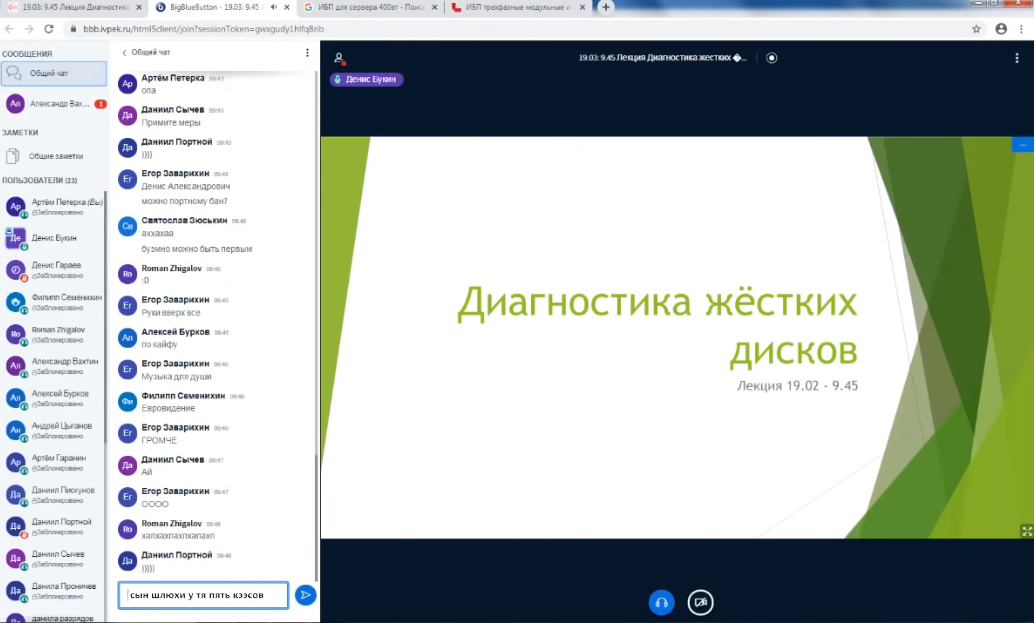Send the typed chat message with paper-plane icon
Image resolution: width=1035 pixels, height=623 pixels.
(305, 594)
